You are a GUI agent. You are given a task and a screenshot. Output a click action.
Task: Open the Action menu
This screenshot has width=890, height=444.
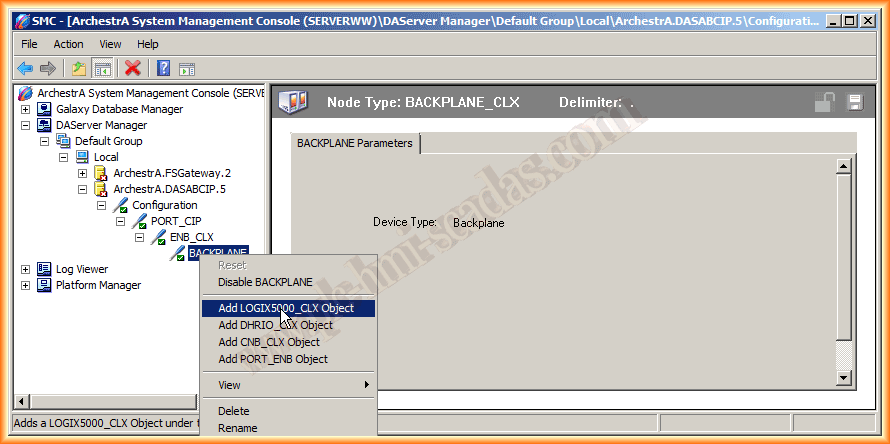pyautogui.click(x=69, y=44)
